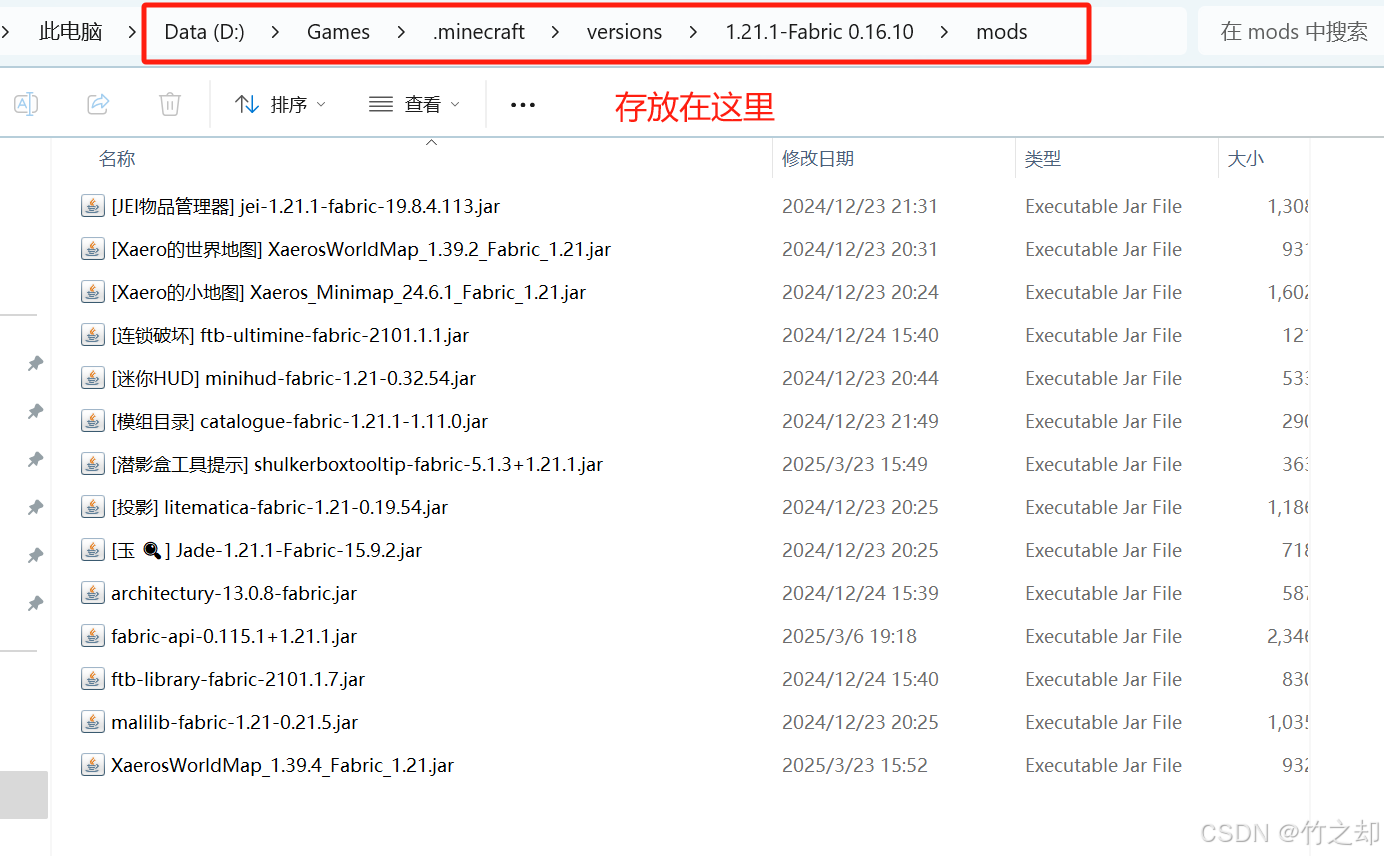Select XaerosWorldMap_1.39.4_Fabric_1.21.jar file name

coord(283,766)
